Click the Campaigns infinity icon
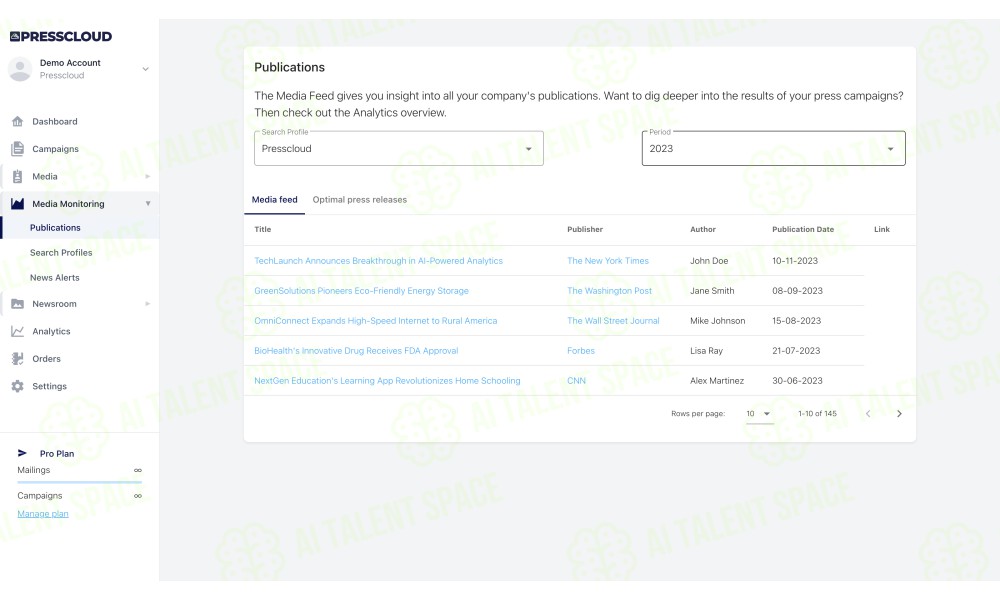 coord(138,495)
